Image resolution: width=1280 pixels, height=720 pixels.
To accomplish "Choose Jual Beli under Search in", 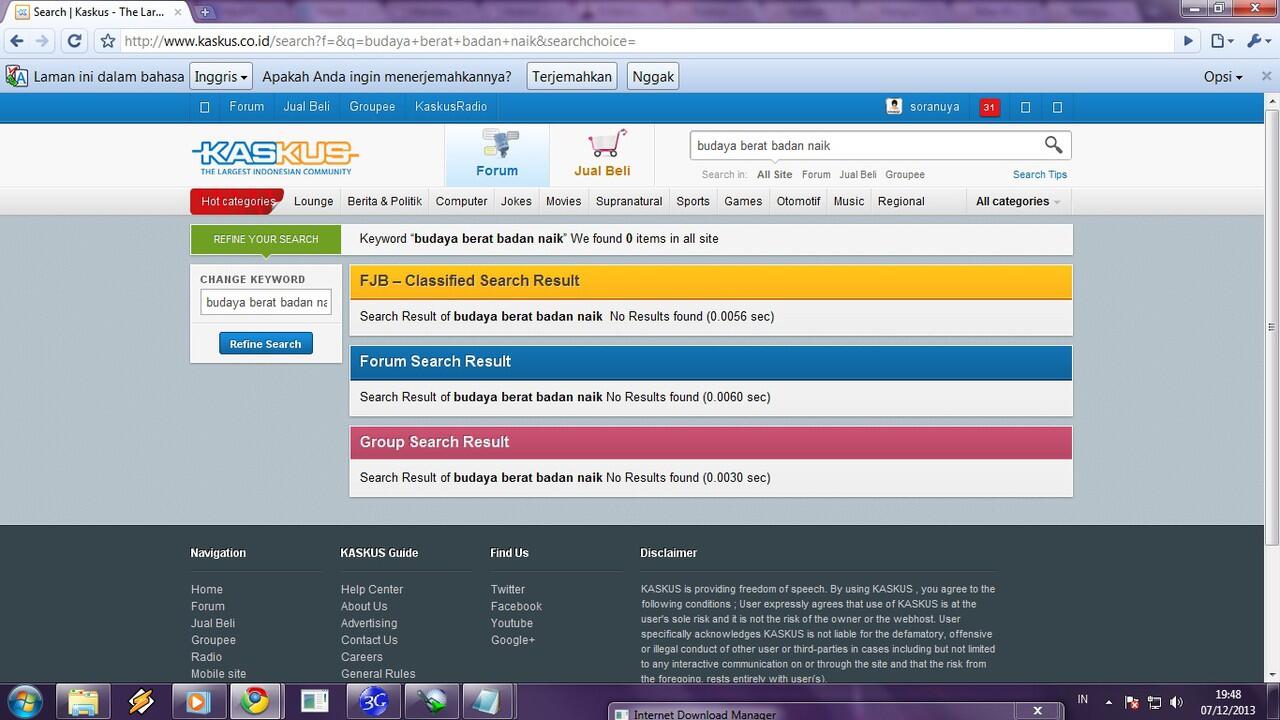I will click(858, 174).
